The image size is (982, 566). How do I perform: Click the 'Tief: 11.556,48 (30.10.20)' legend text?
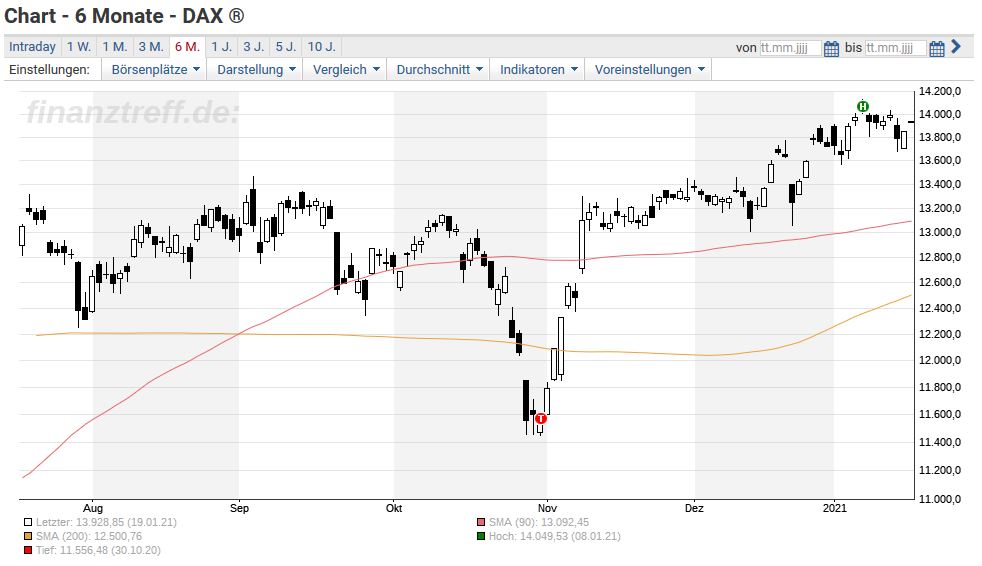[98, 551]
